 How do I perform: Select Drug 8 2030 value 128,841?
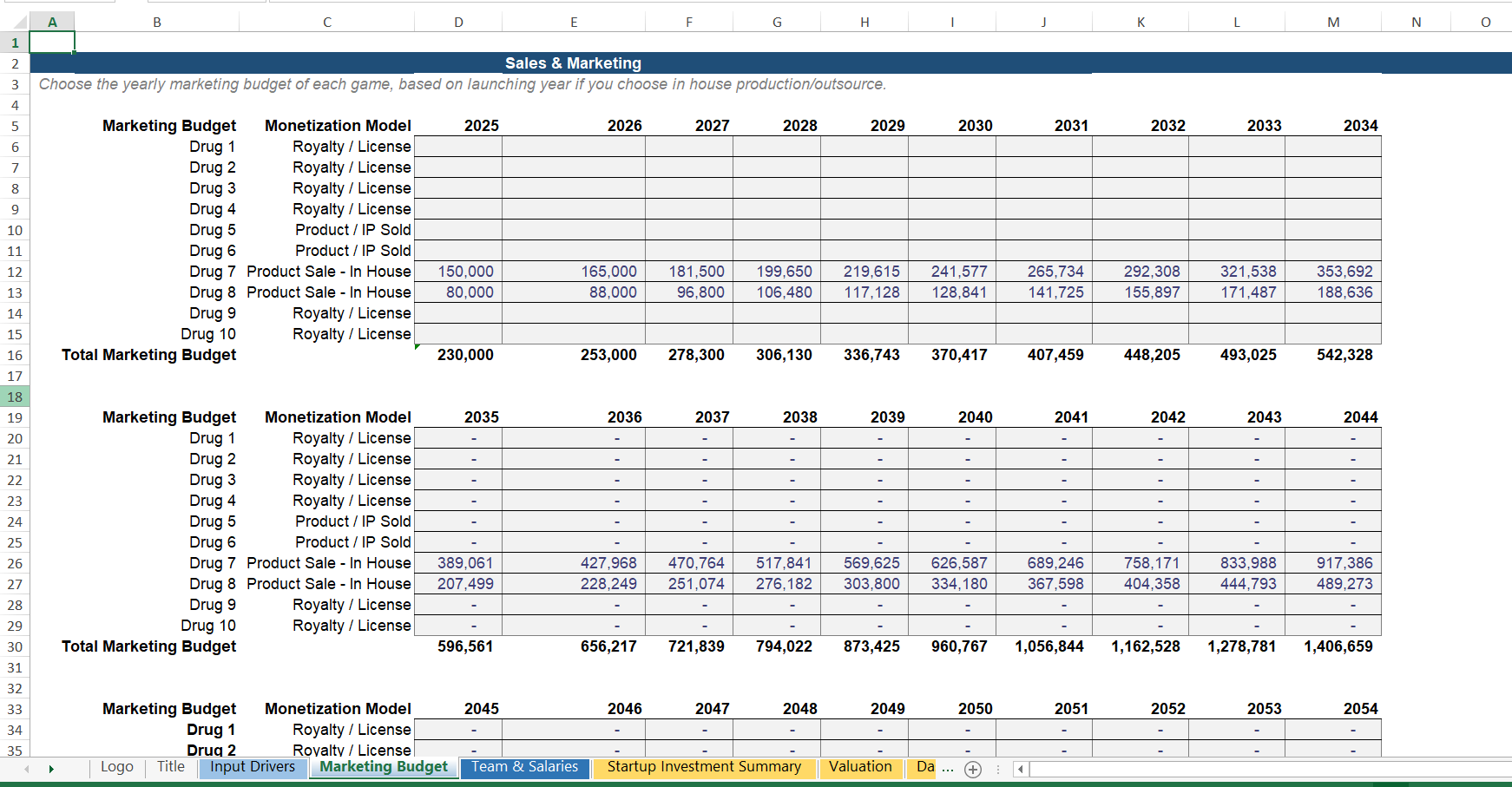tap(952, 292)
